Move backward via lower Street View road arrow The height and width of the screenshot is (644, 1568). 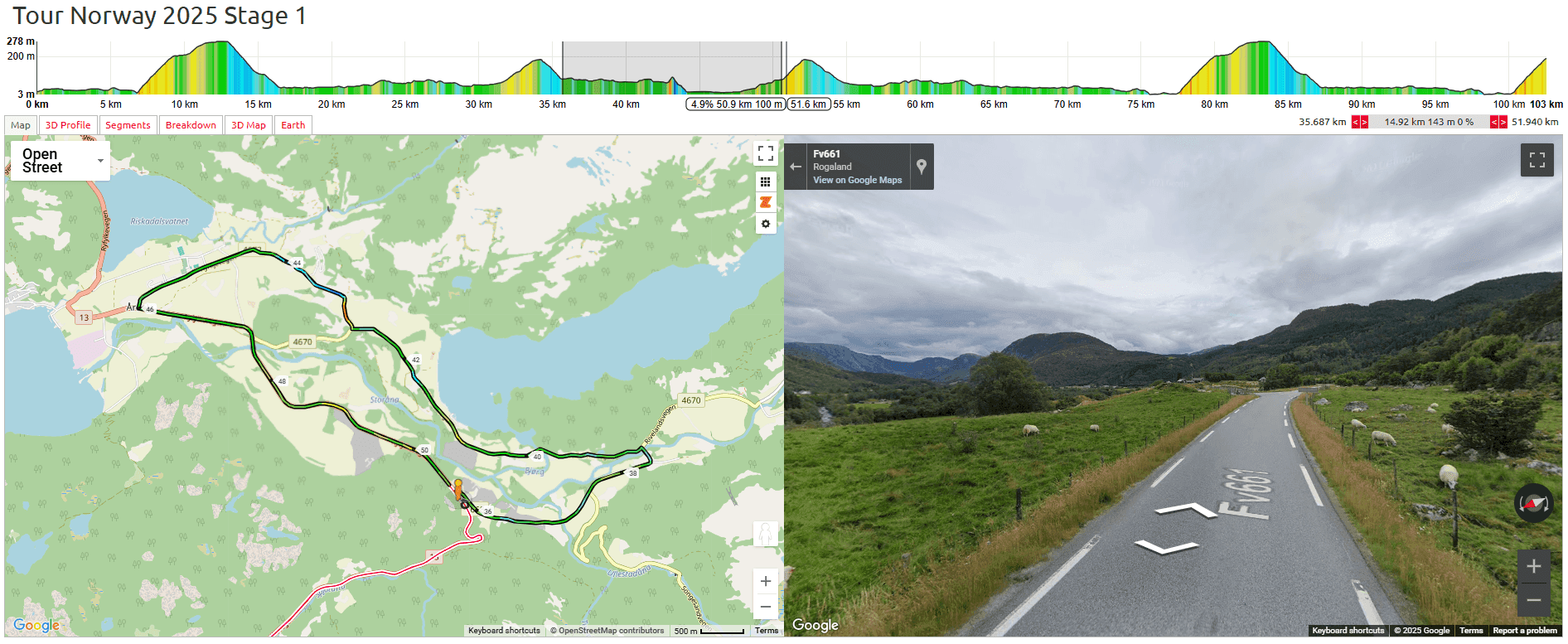click(1166, 546)
